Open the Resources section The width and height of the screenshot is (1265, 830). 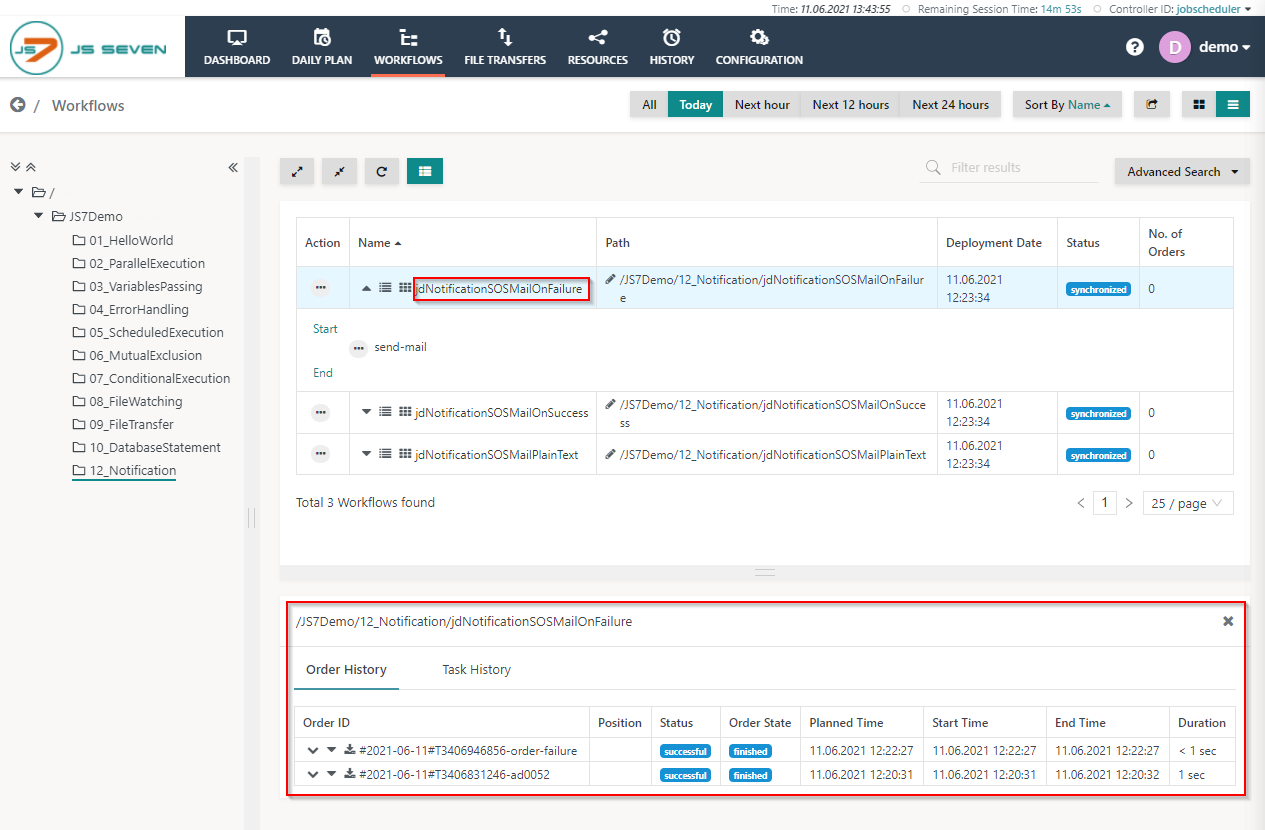(x=598, y=47)
